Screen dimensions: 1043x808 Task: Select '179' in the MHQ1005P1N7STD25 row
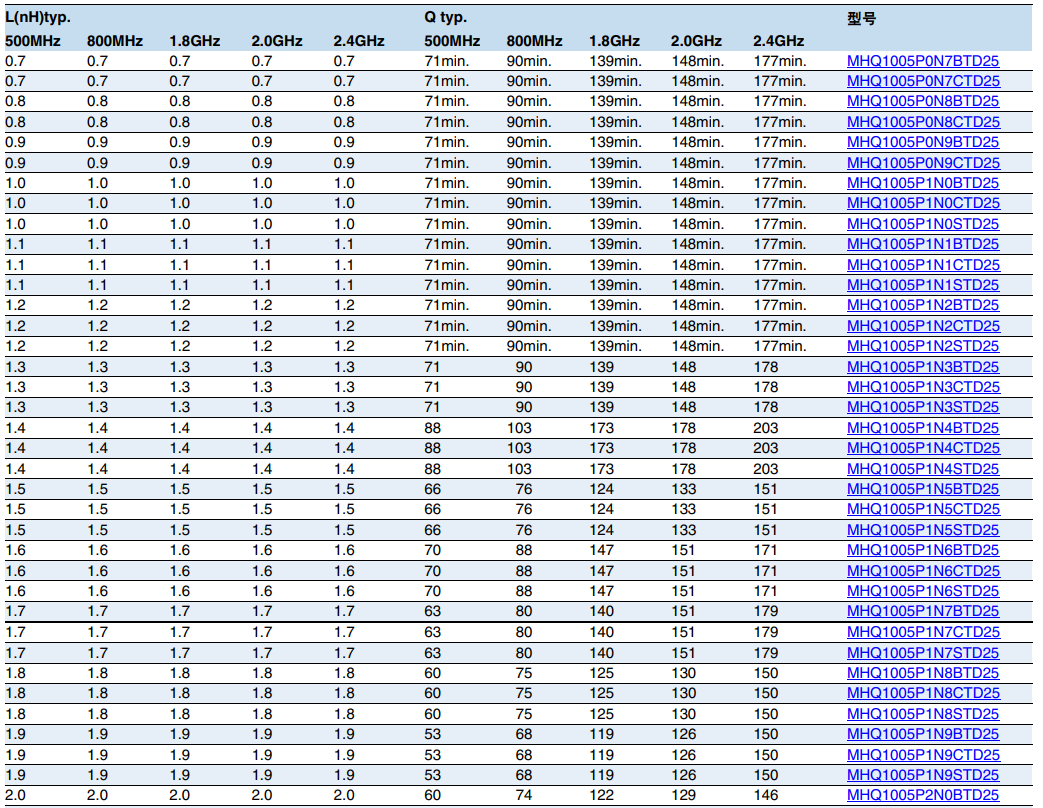coord(766,653)
